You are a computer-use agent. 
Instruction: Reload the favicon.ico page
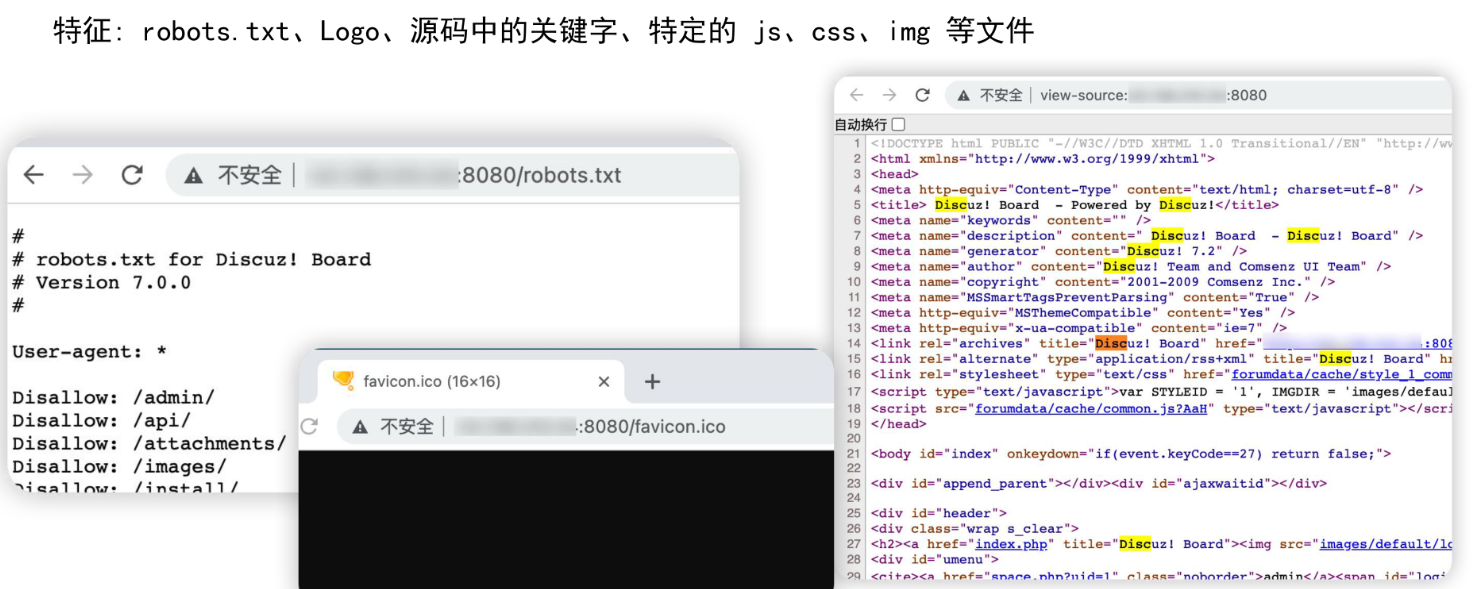(309, 427)
